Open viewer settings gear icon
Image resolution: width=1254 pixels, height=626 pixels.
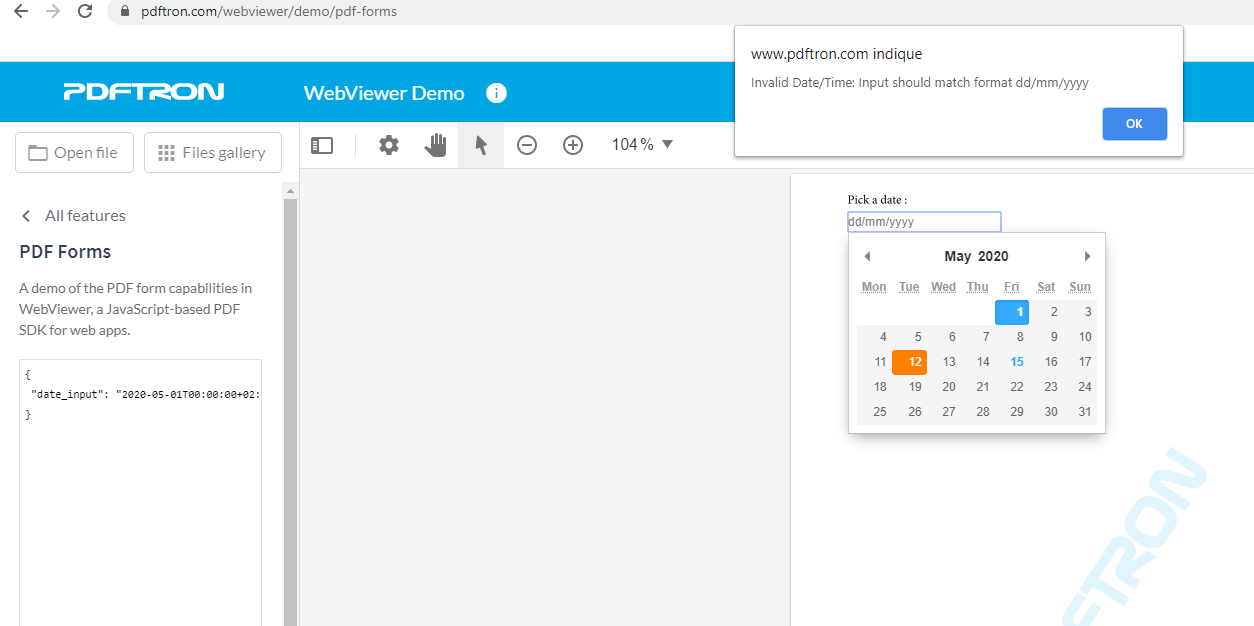click(389, 145)
